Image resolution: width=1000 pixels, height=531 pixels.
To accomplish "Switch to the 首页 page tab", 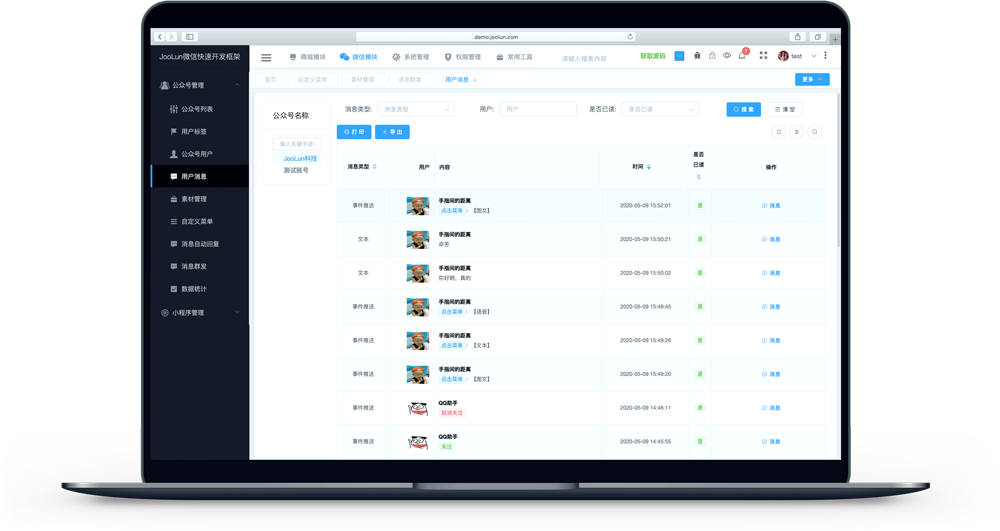I will [x=270, y=80].
